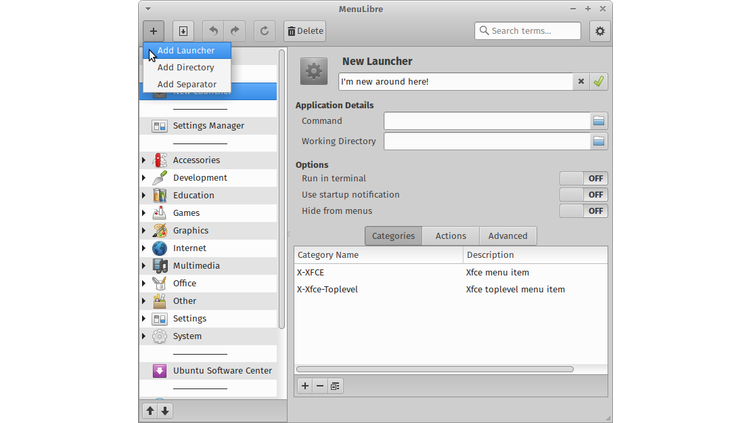The height and width of the screenshot is (423, 752).
Task: Open the gear settings menu icon
Action: point(599,31)
